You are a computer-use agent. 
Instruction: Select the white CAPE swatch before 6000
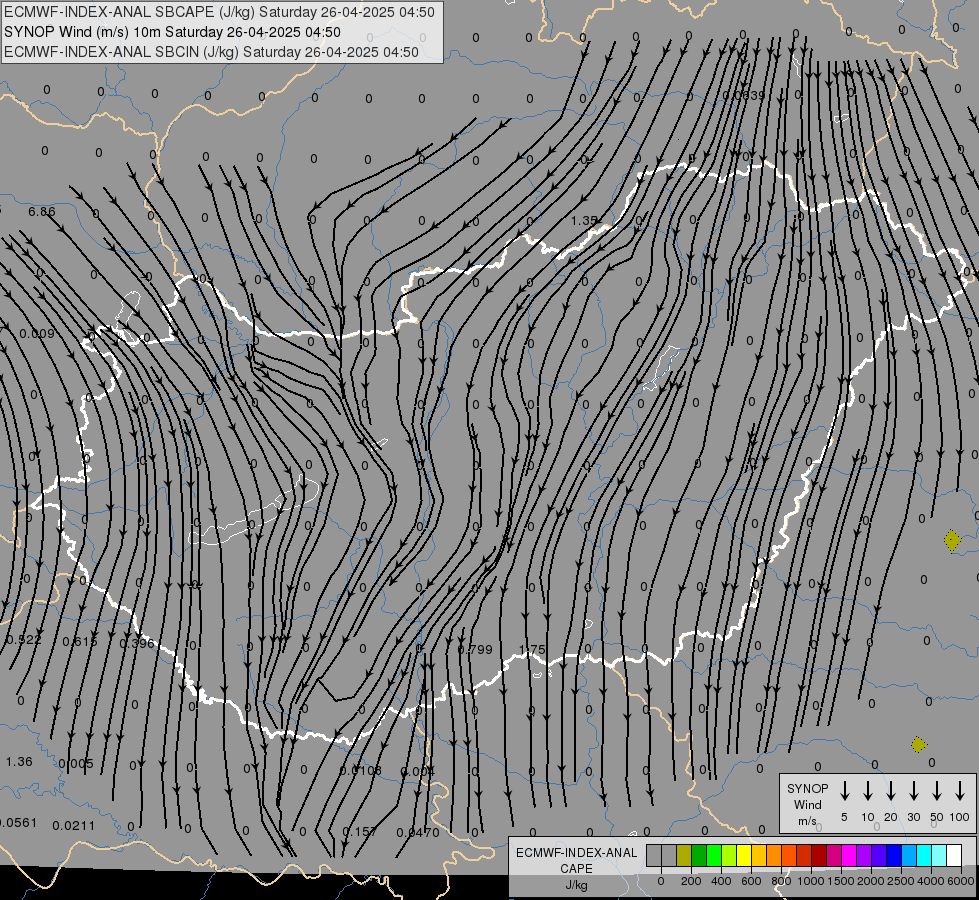tap(954, 855)
